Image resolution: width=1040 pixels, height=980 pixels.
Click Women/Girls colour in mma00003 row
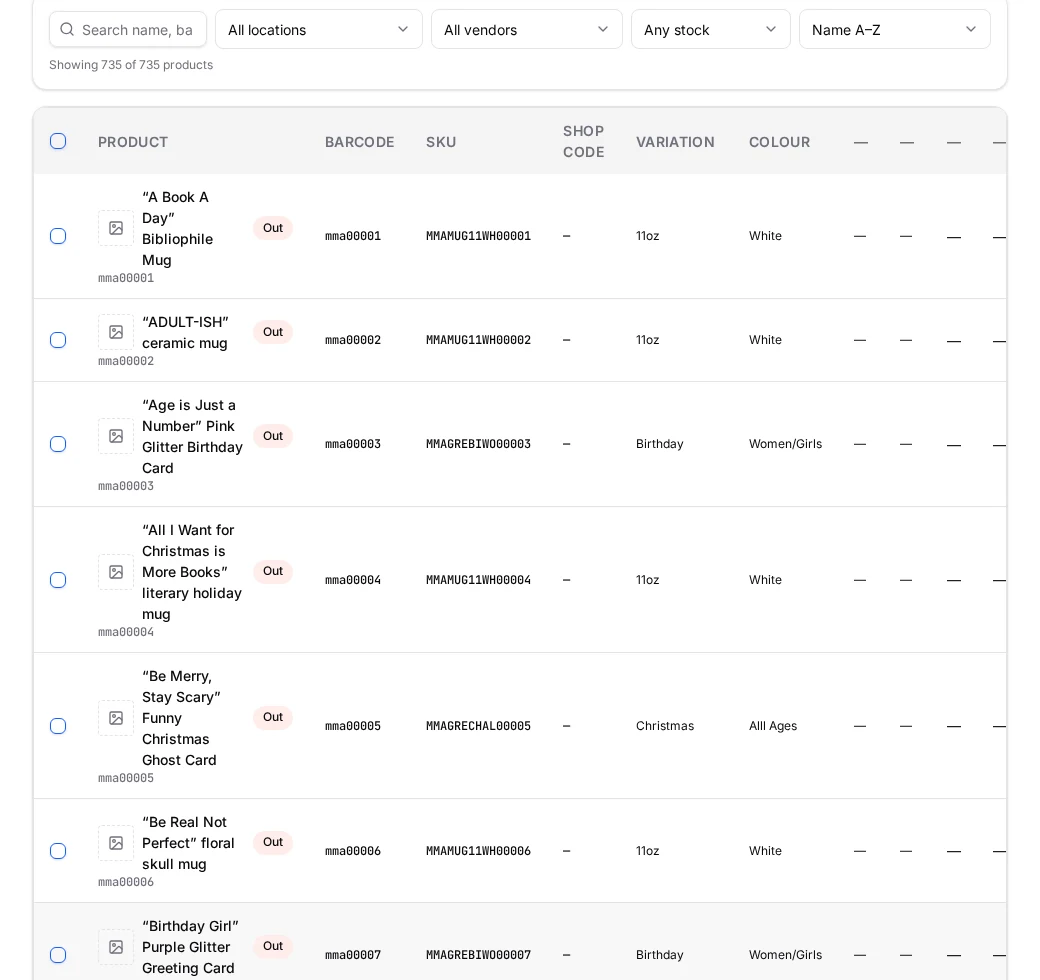tap(785, 444)
